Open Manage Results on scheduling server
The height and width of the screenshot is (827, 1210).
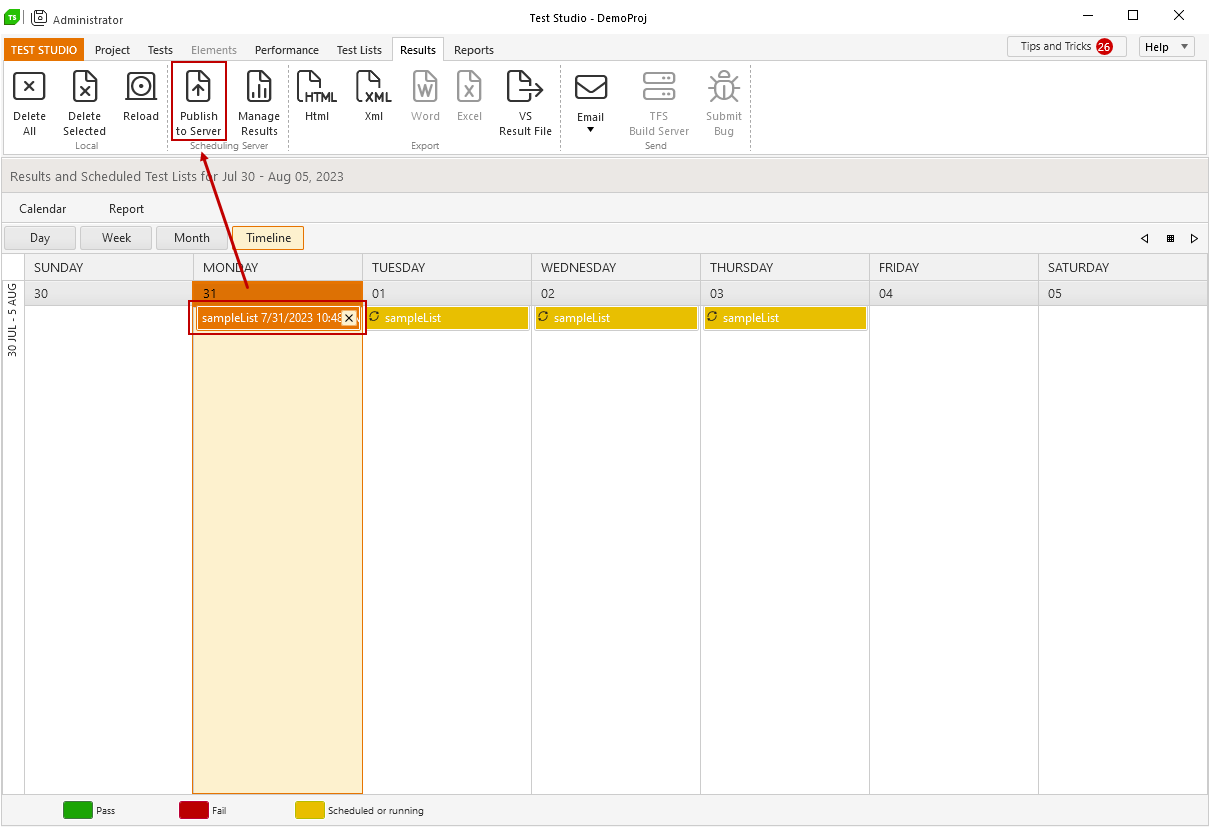(x=259, y=101)
